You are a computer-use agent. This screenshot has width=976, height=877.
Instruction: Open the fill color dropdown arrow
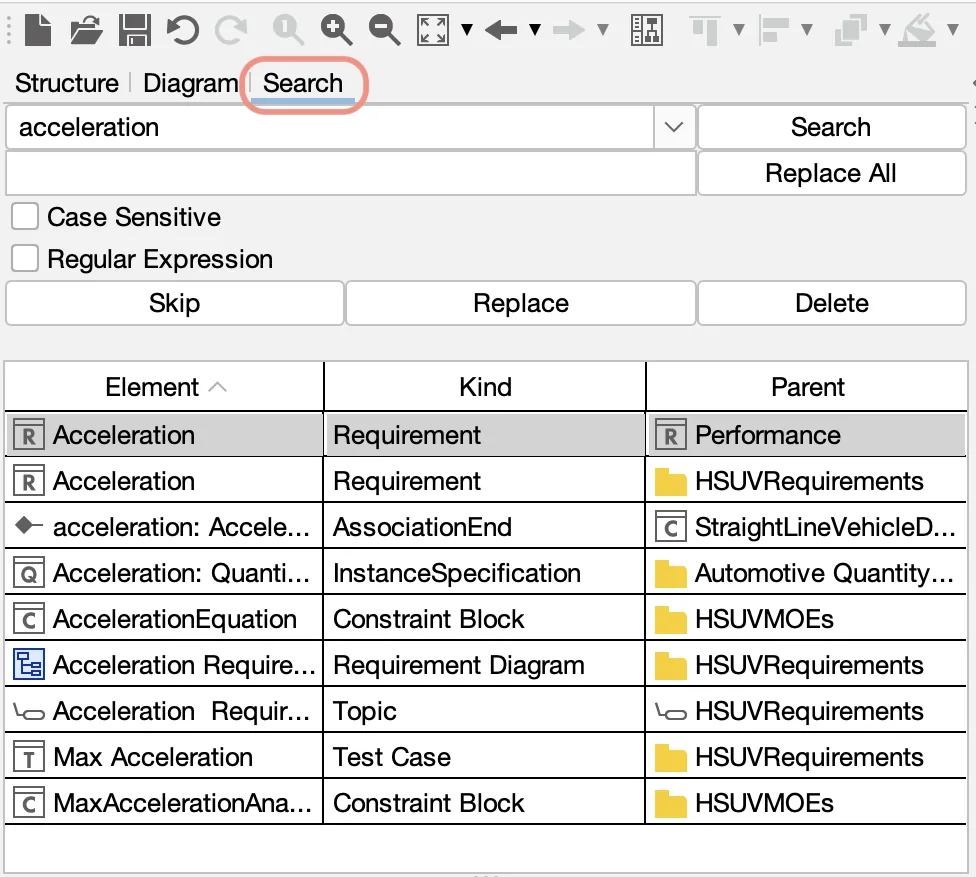[x=952, y=29]
